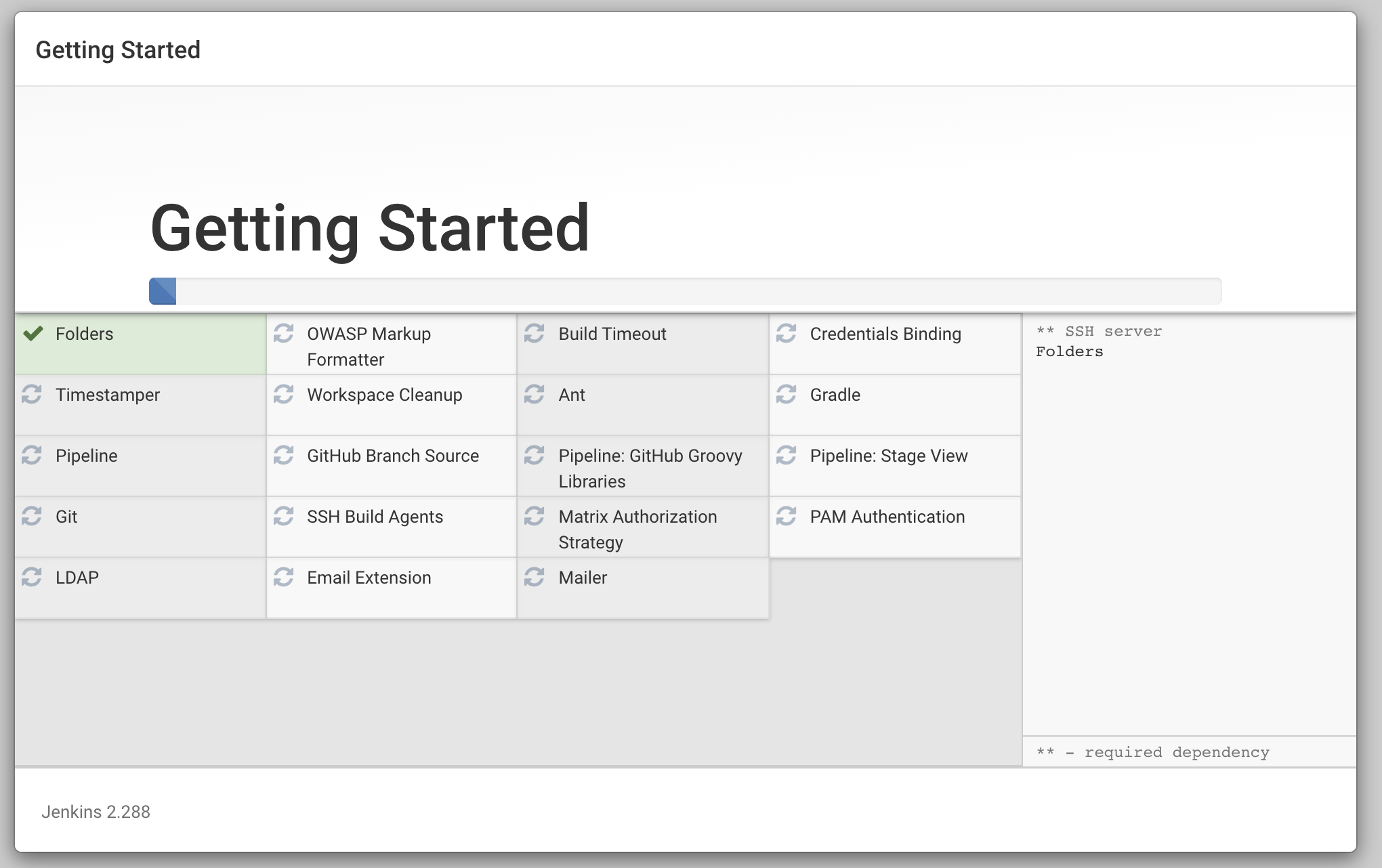Screen dimensions: 1382x868
Task: Click the '** SSH server' line in the install log
Action: (x=1099, y=331)
